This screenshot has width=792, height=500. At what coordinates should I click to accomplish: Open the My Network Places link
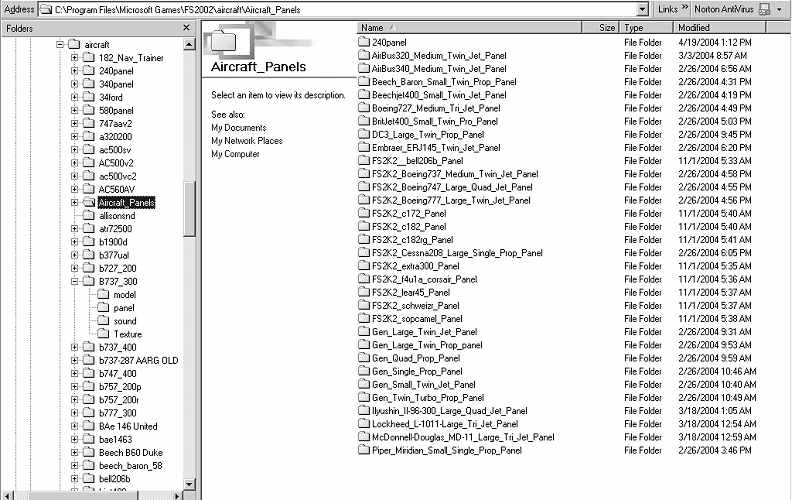pos(246,141)
